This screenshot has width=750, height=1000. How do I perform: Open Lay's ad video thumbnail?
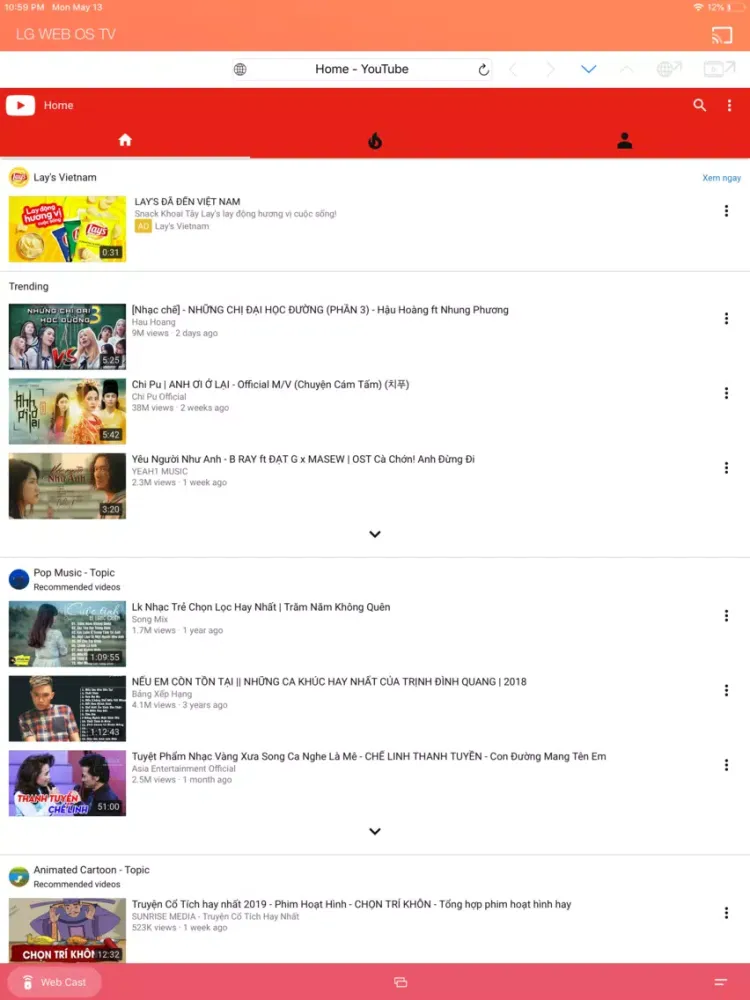pyautogui.click(x=67, y=229)
